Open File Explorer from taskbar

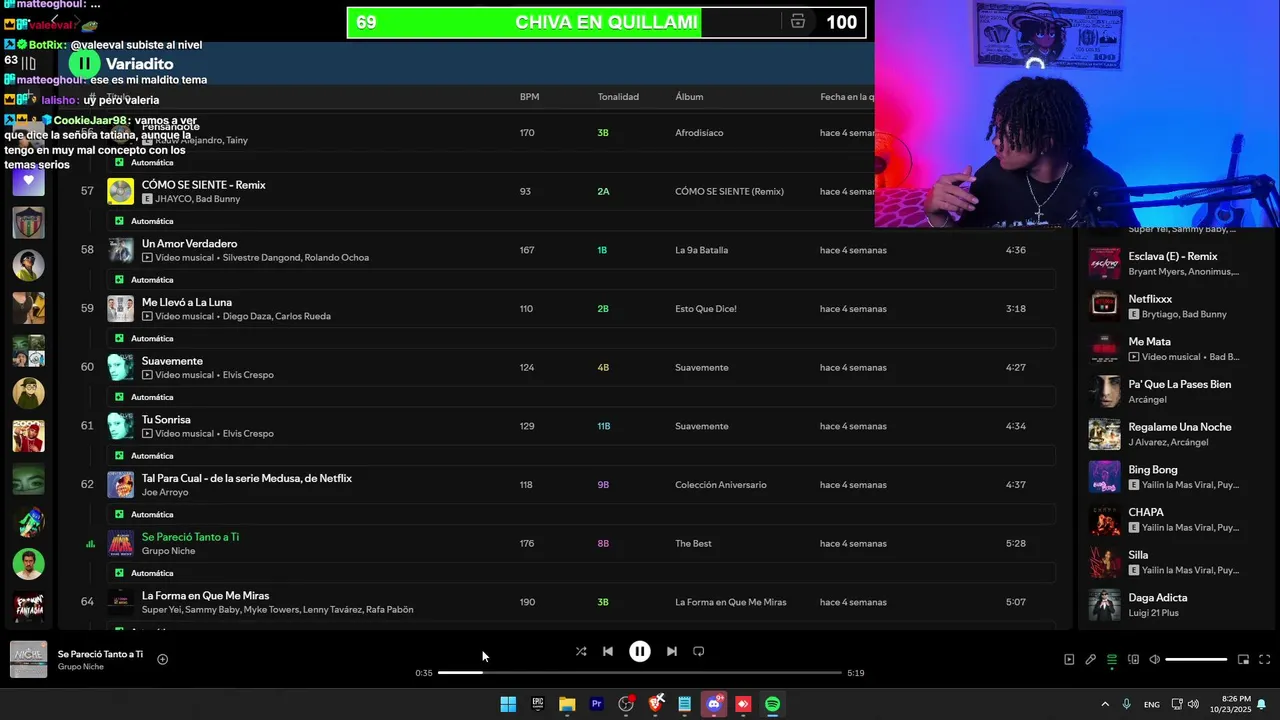(x=567, y=704)
